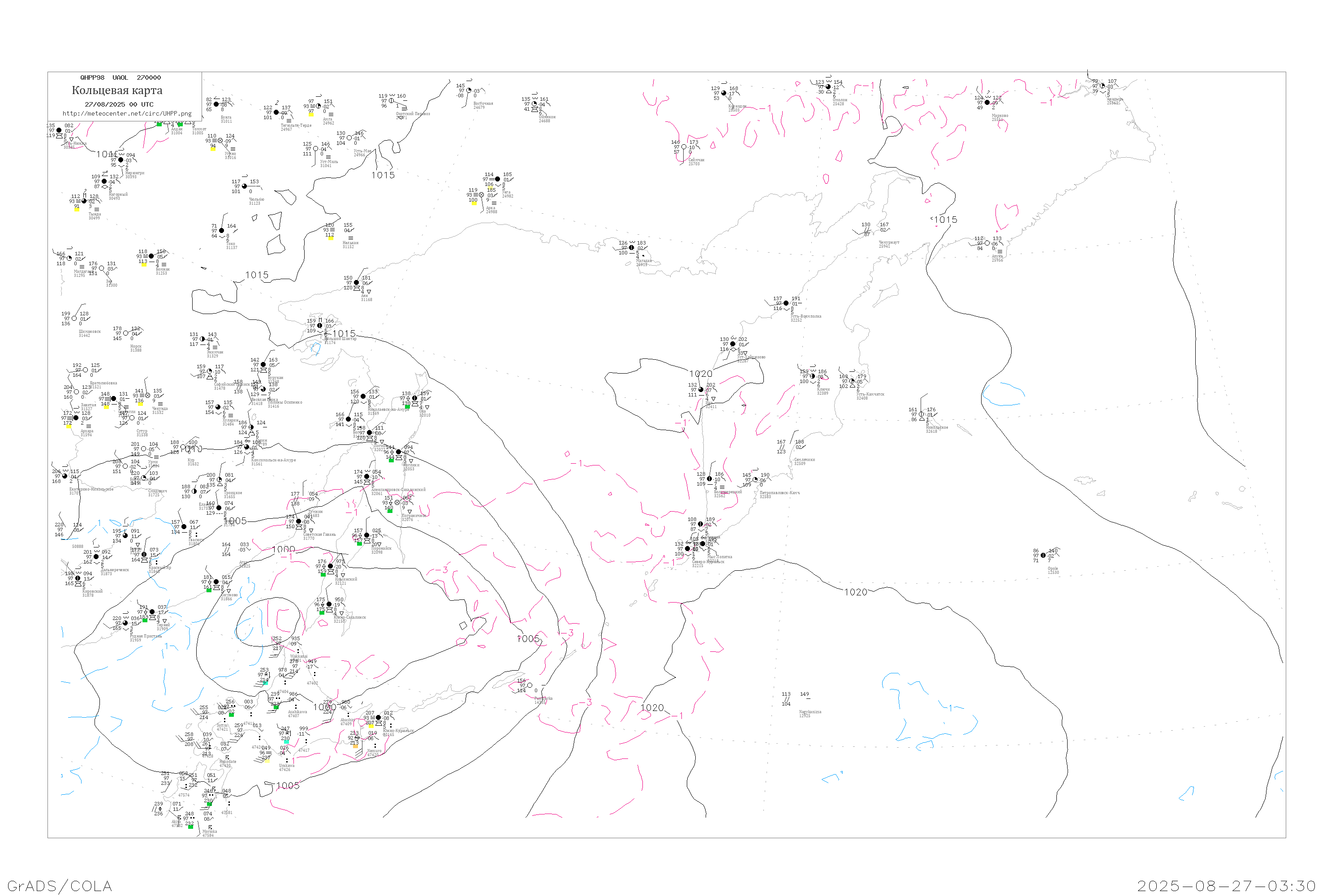Click the GrADS/COLA credit label

coord(60,886)
